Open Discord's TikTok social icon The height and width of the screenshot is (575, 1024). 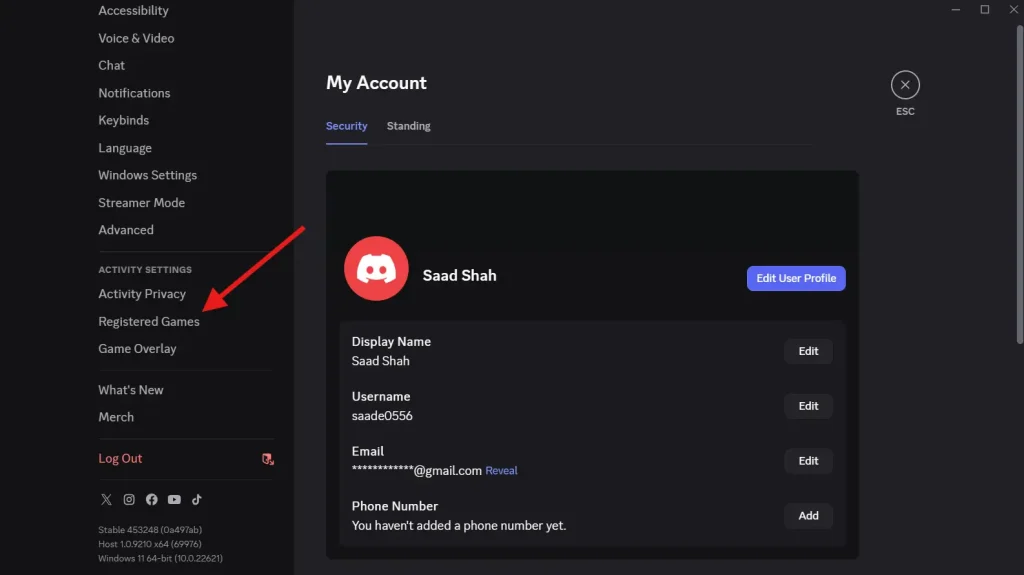197,499
